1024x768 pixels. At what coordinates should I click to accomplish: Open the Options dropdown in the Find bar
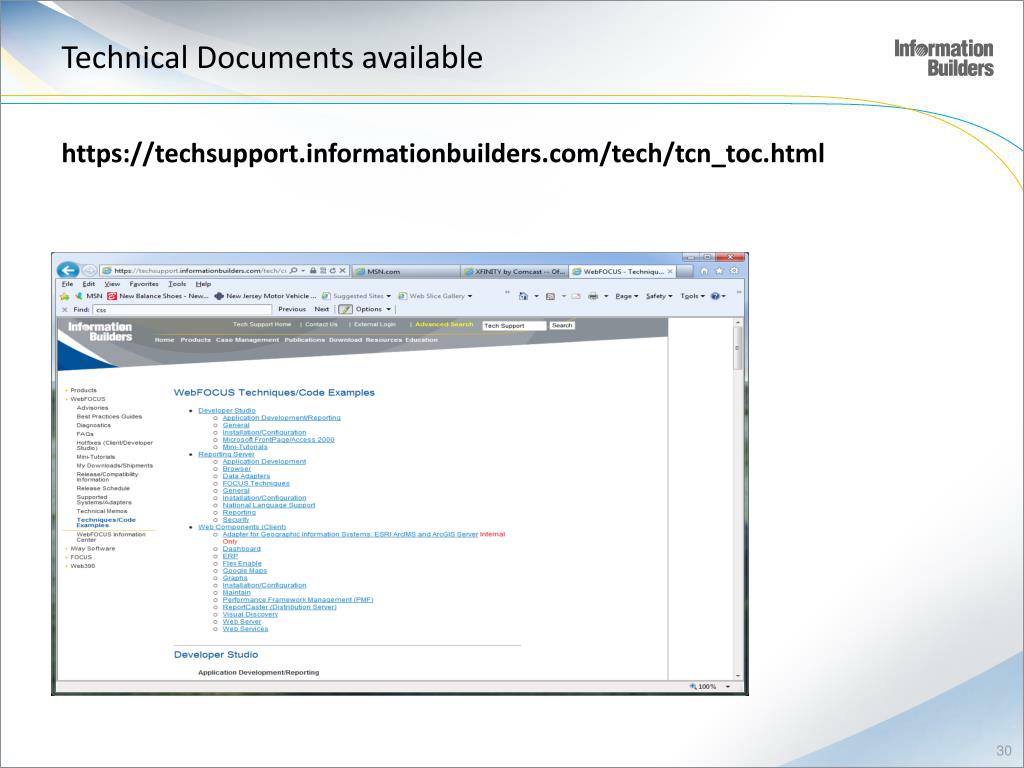pyautogui.click(x=374, y=310)
